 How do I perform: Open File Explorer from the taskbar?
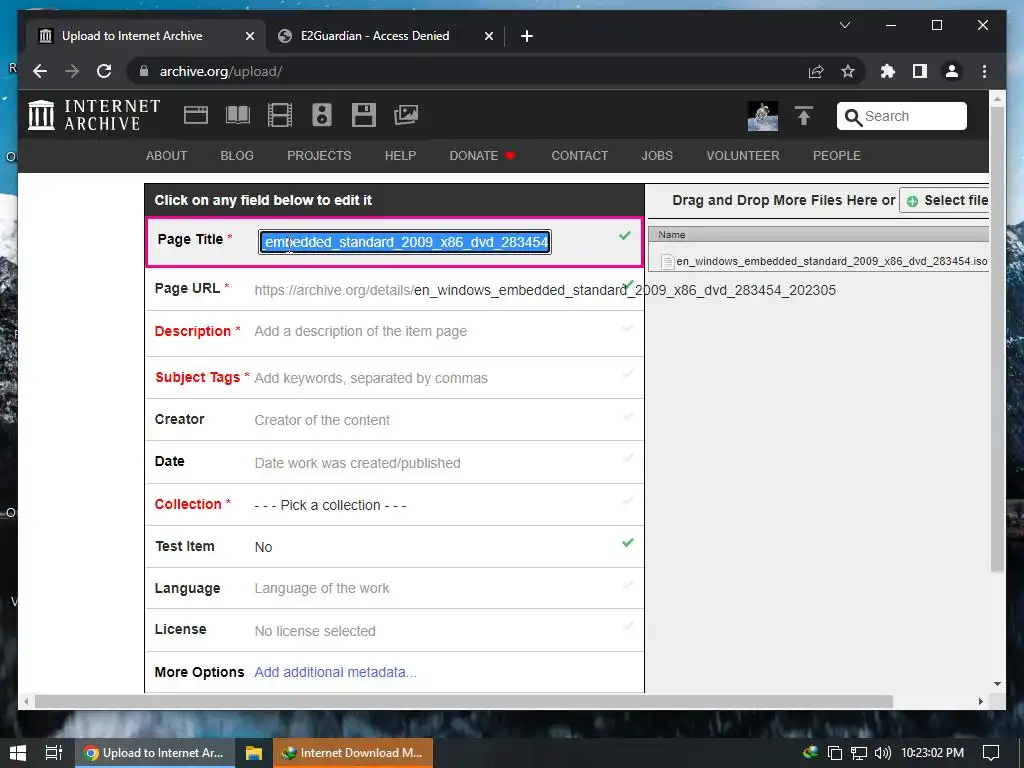tap(253, 753)
